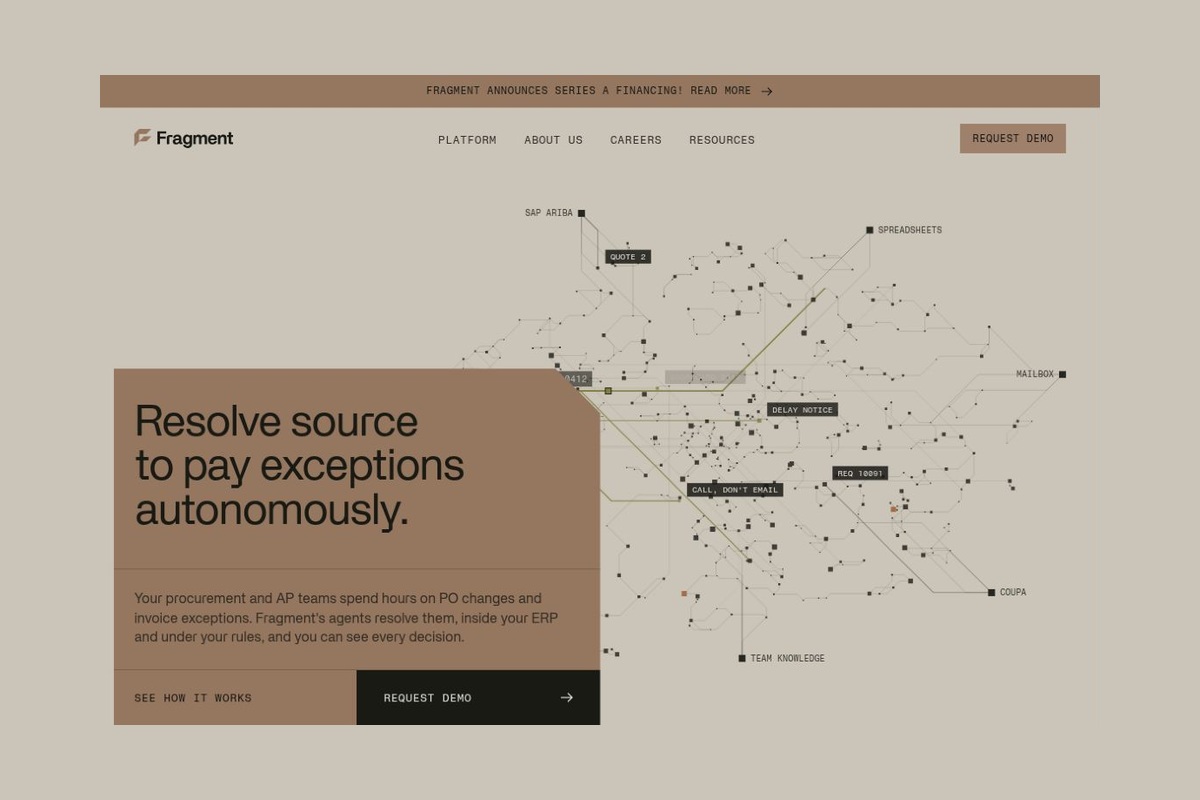
Task: Select the Team Knowledge square node
Action: (741, 658)
